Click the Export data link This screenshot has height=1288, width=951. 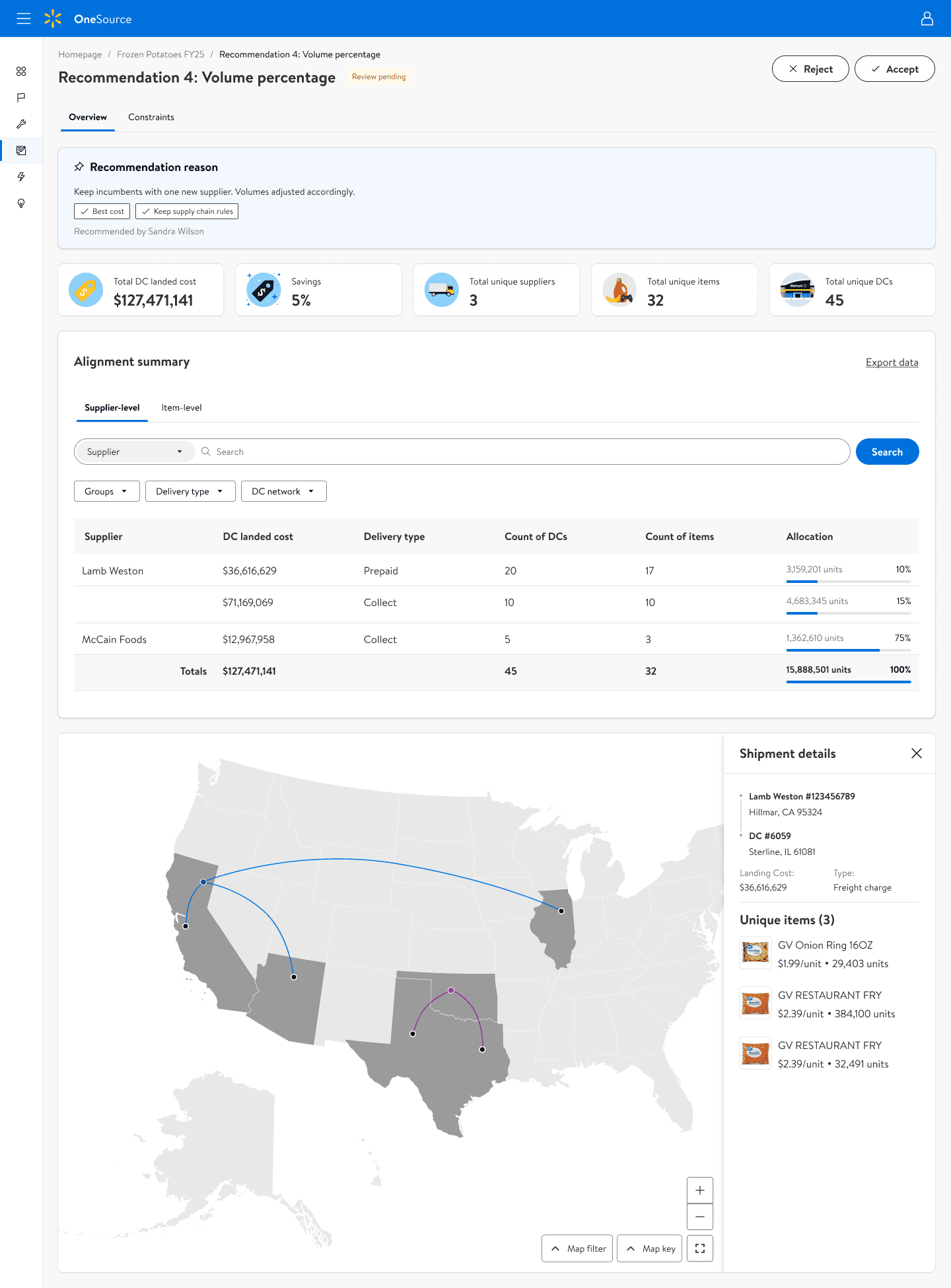pyautogui.click(x=892, y=362)
